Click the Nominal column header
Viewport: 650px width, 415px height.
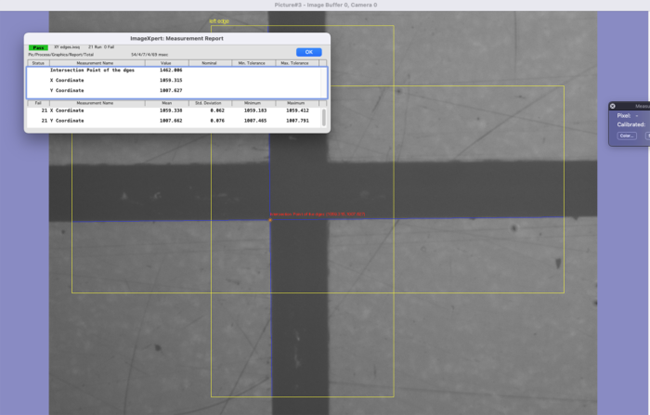coord(209,63)
